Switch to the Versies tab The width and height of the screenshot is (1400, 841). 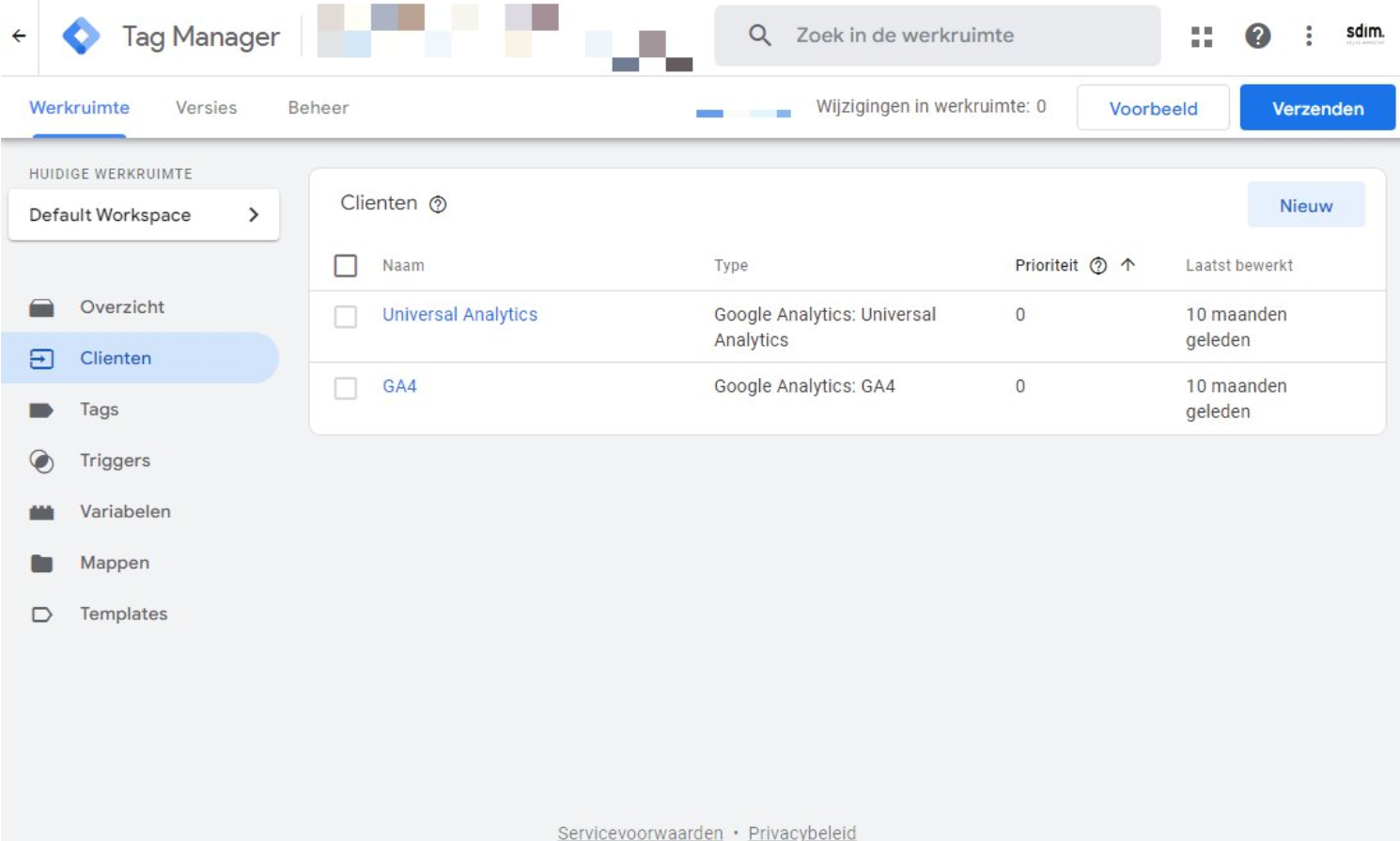[x=205, y=107]
